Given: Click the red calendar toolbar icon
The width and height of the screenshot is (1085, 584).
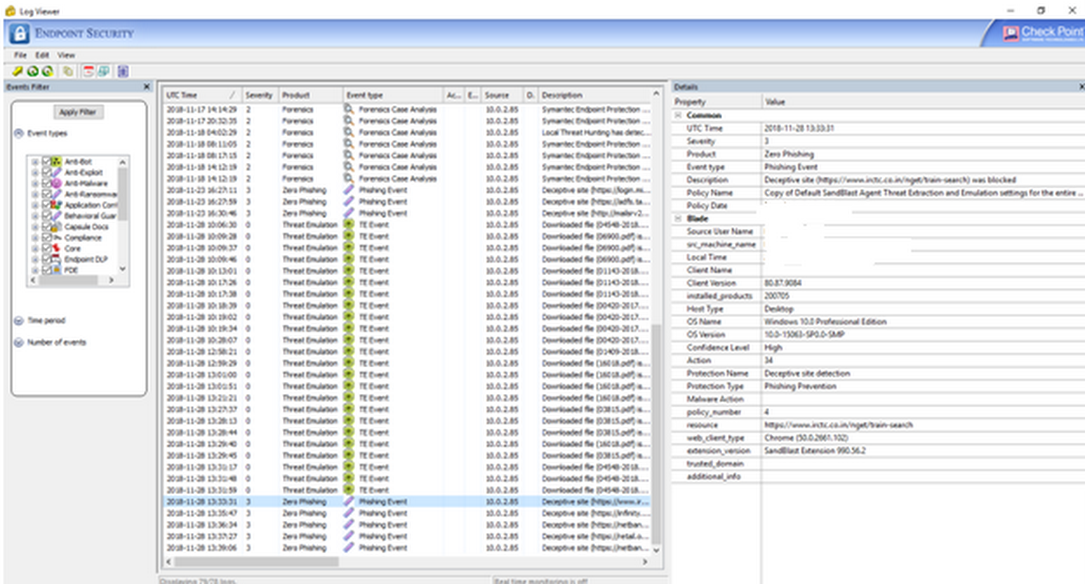Looking at the screenshot, I should coord(89,71).
